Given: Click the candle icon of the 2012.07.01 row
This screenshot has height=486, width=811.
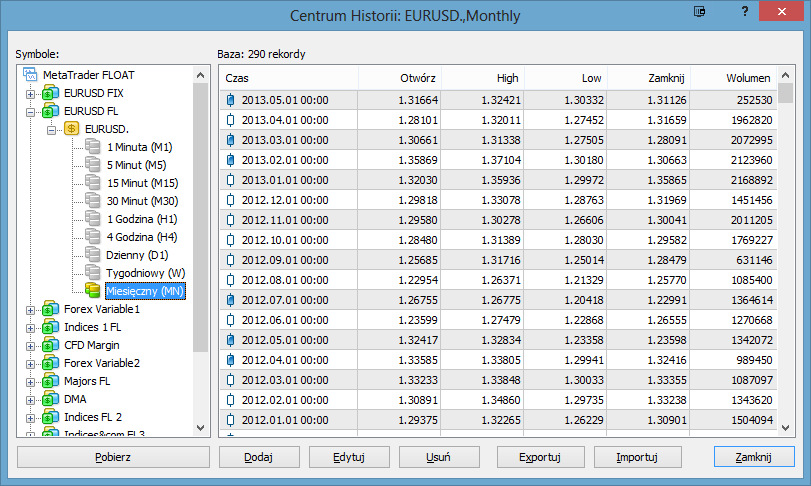Looking at the screenshot, I should tap(231, 300).
